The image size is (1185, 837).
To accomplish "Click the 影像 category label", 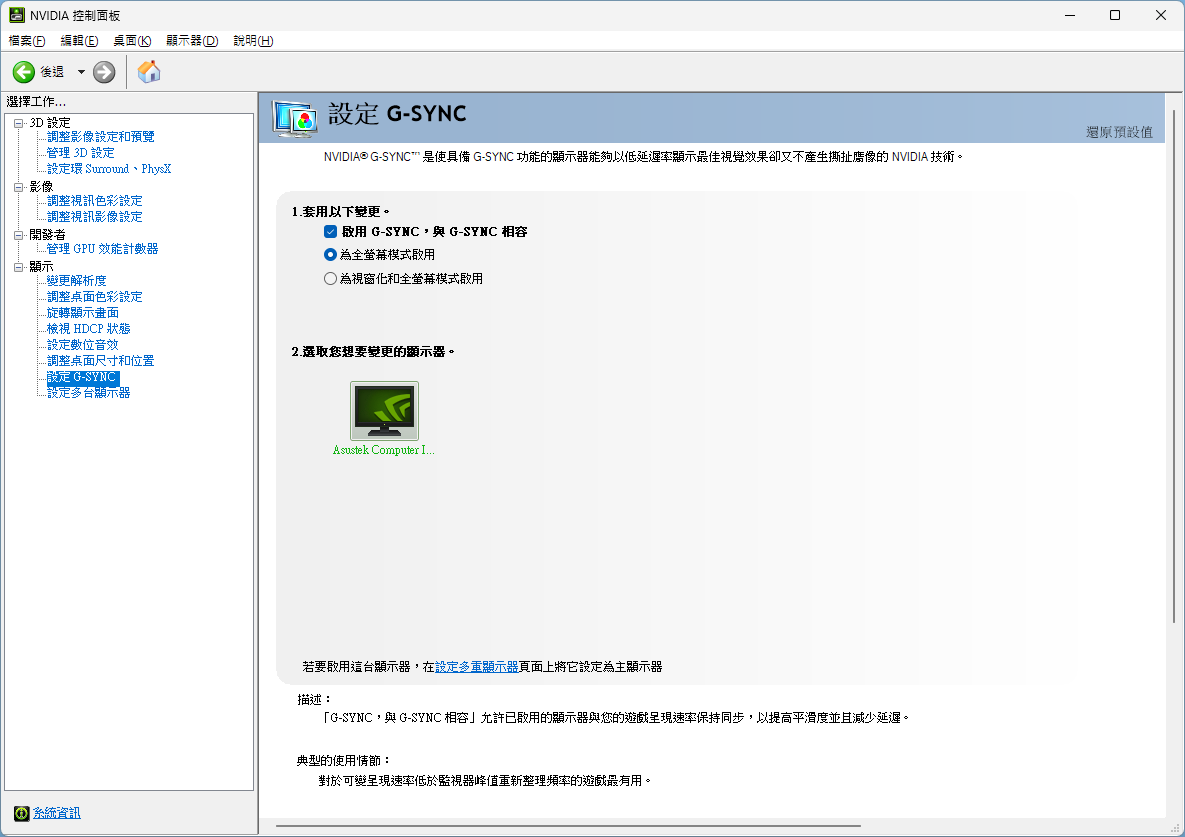I will [42, 187].
